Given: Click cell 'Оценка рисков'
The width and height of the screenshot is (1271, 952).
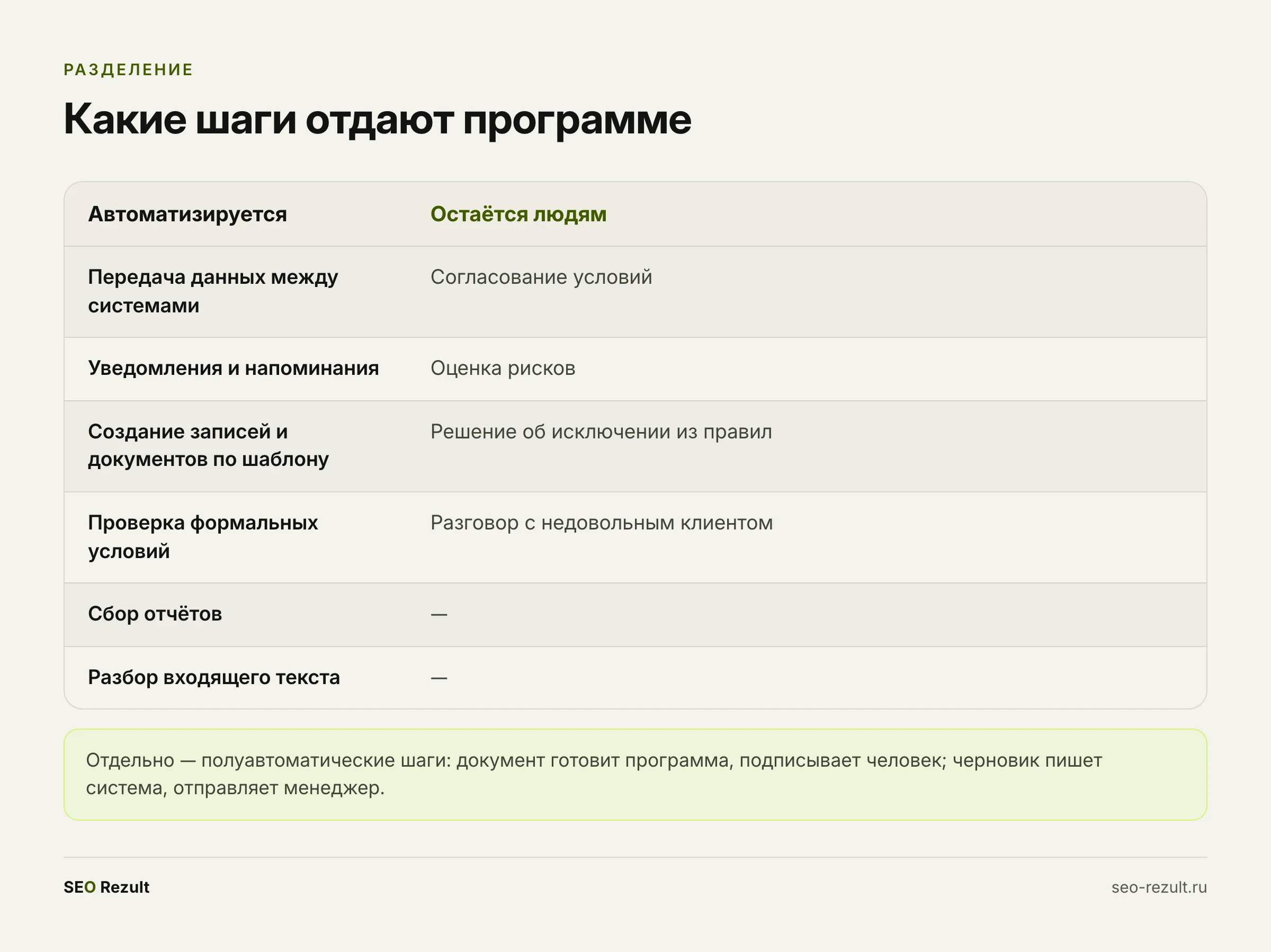Looking at the screenshot, I should [x=503, y=369].
